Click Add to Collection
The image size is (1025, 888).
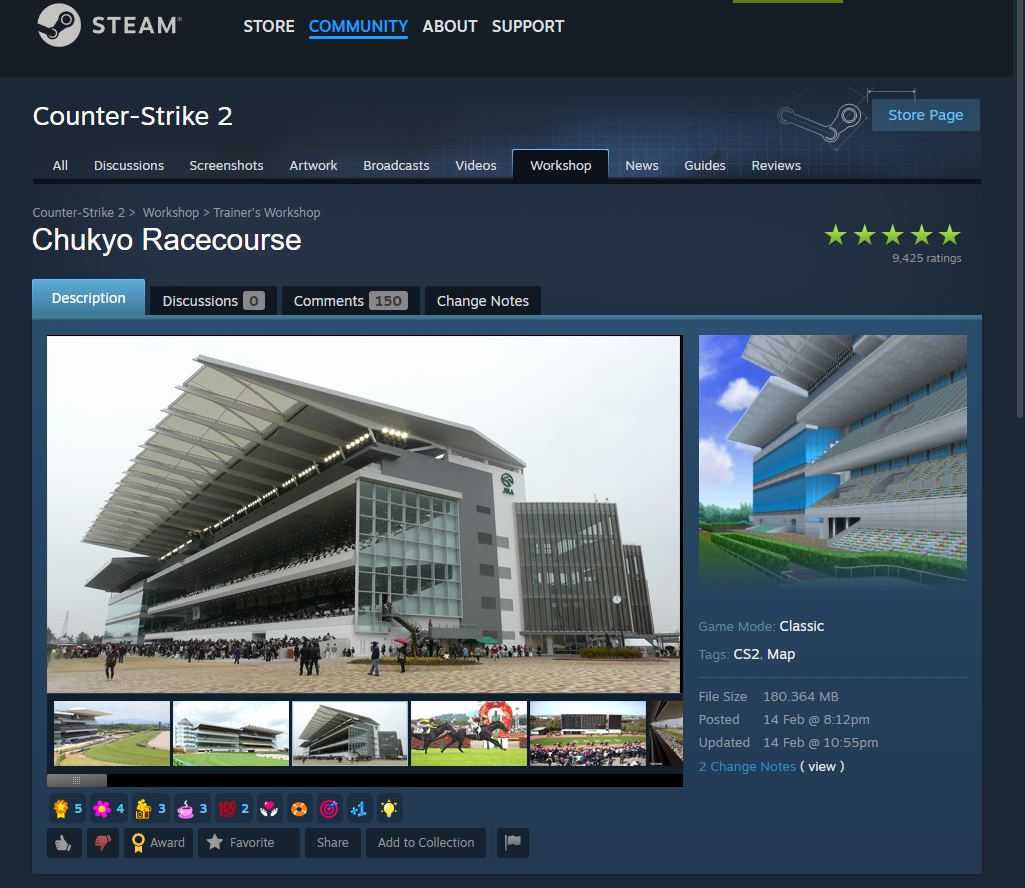(426, 843)
